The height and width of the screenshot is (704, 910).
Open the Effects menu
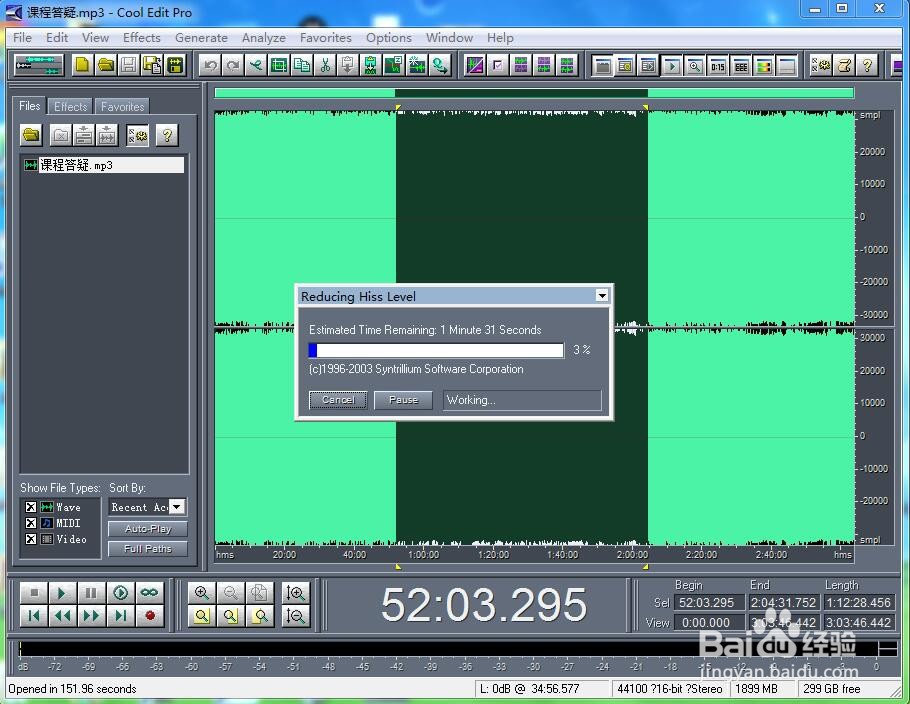point(142,38)
